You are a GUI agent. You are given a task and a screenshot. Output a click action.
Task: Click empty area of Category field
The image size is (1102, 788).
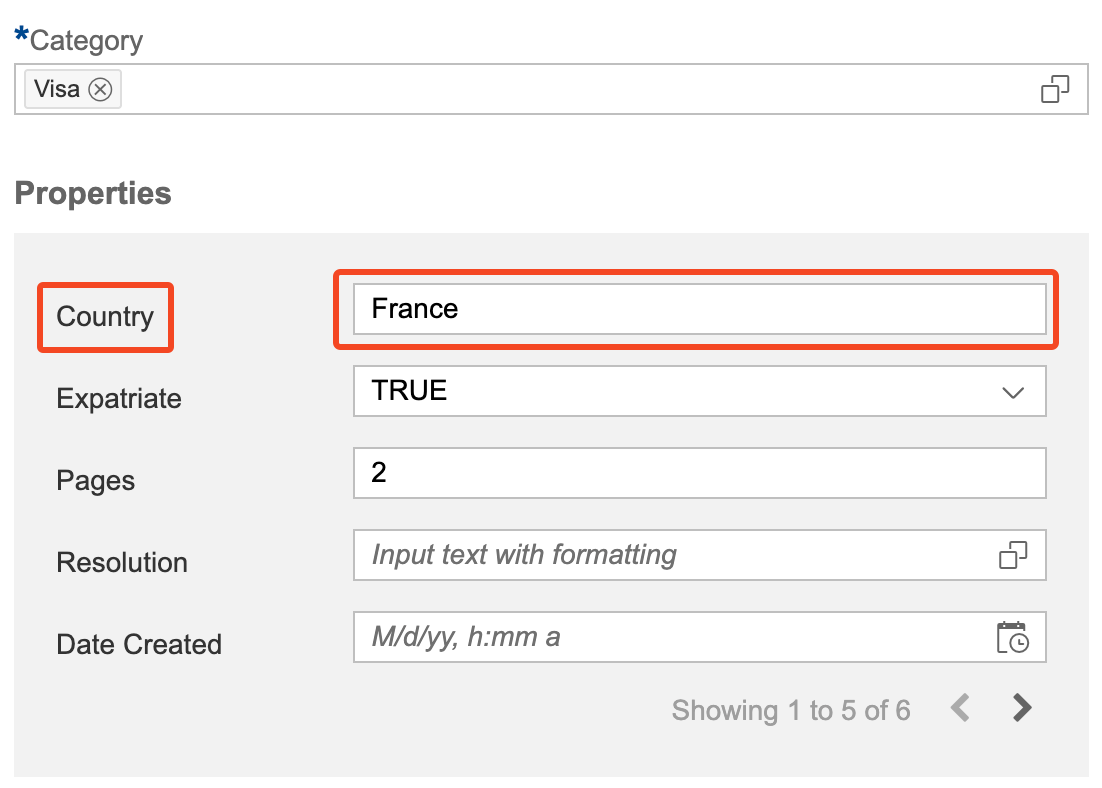[570, 89]
